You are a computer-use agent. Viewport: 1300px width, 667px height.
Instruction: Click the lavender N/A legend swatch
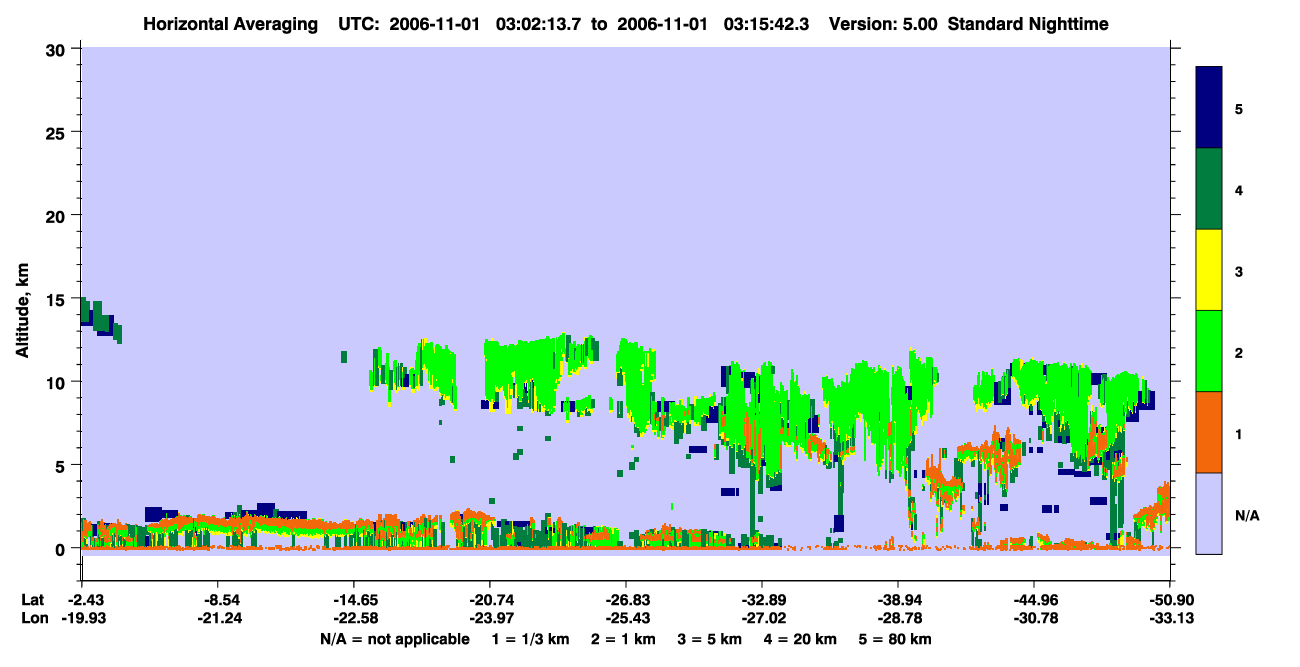click(1209, 513)
